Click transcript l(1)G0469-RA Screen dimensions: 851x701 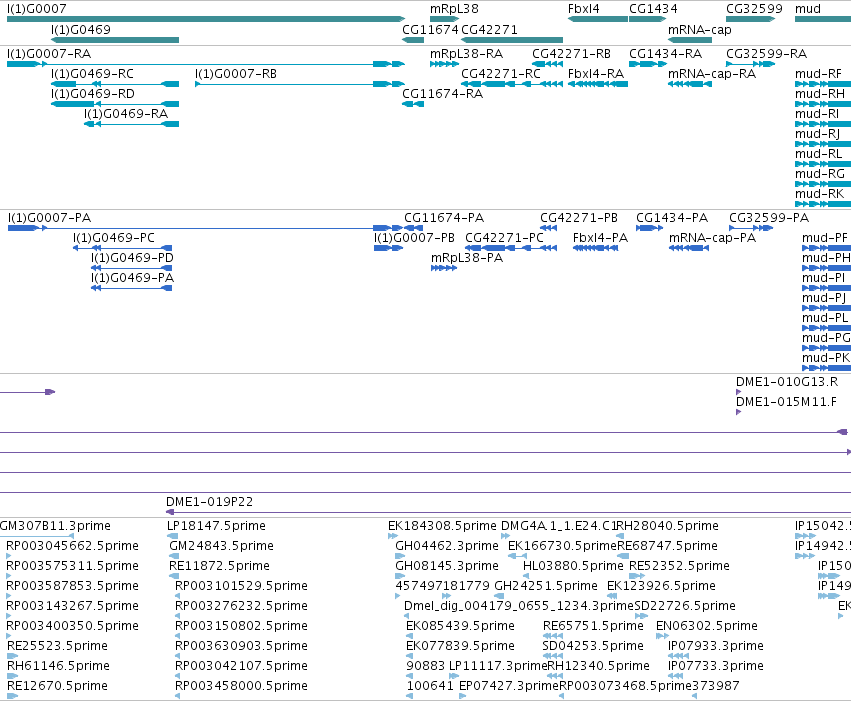(x=131, y=124)
